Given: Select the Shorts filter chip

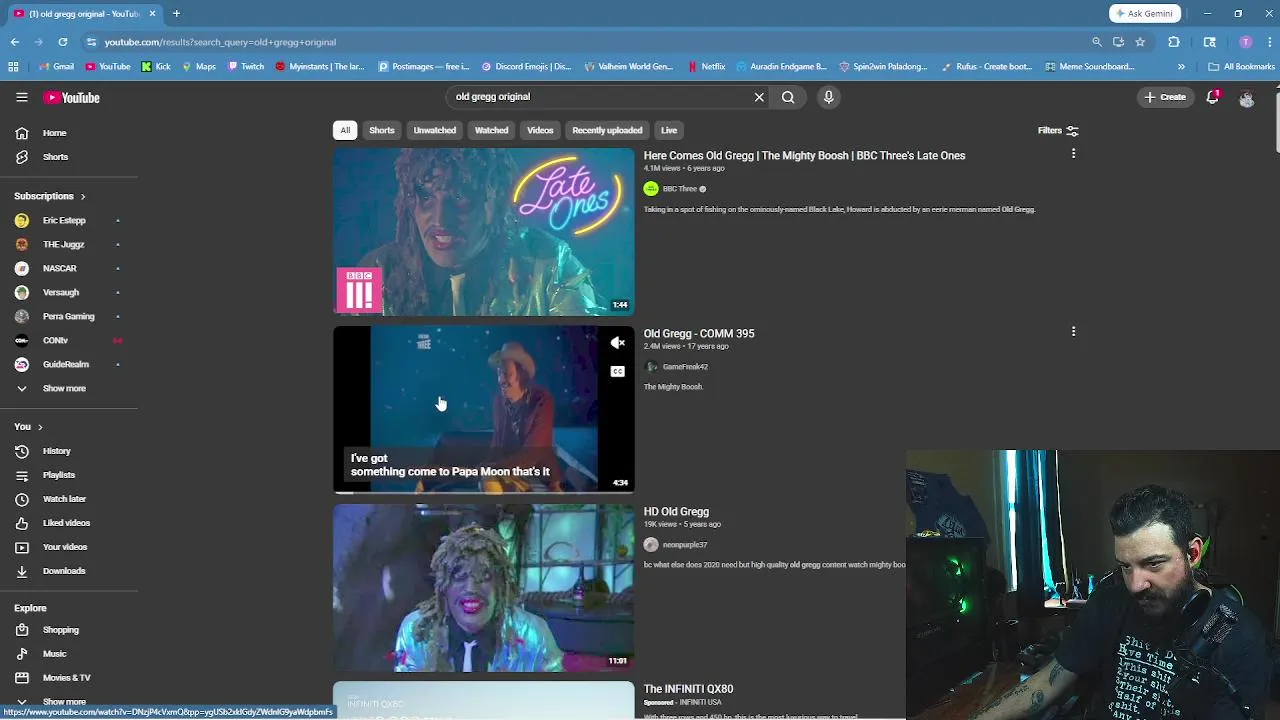Looking at the screenshot, I should click(382, 130).
